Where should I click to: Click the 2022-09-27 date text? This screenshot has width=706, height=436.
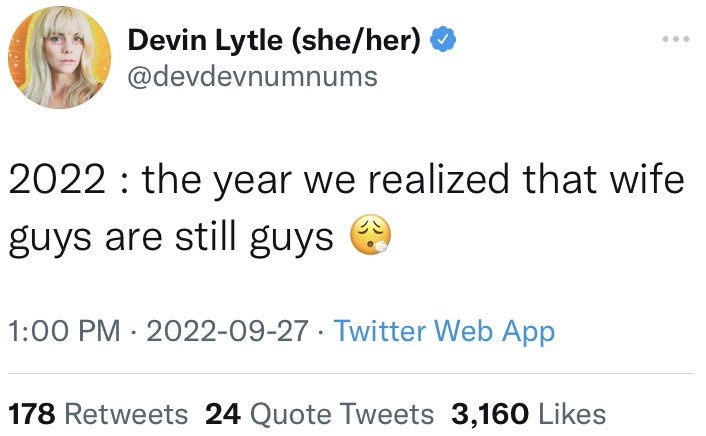pyautogui.click(x=227, y=331)
